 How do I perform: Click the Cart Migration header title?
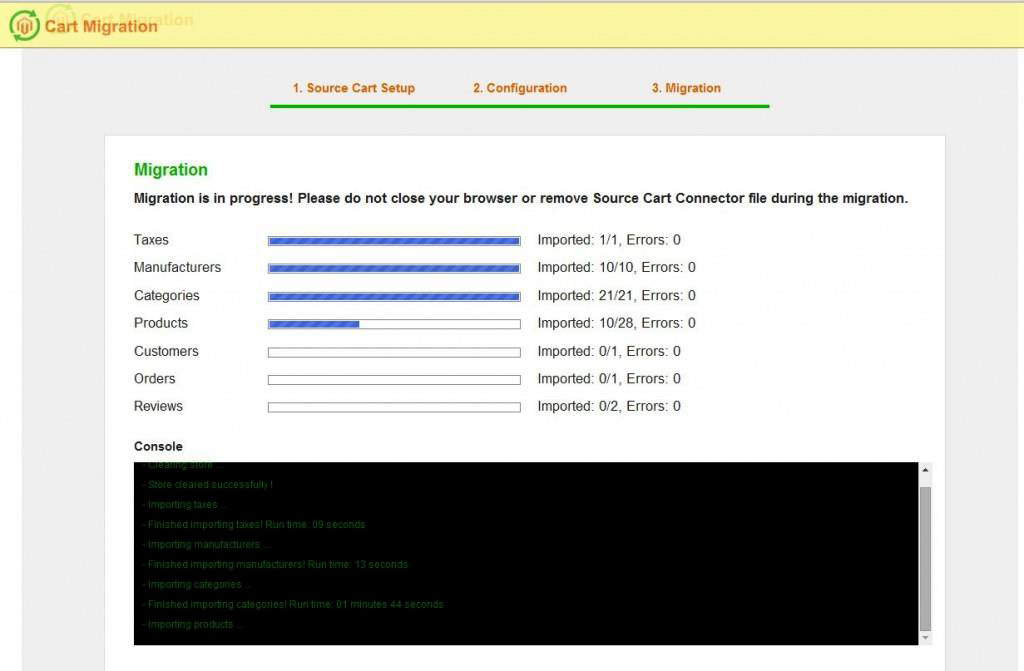coord(101,26)
